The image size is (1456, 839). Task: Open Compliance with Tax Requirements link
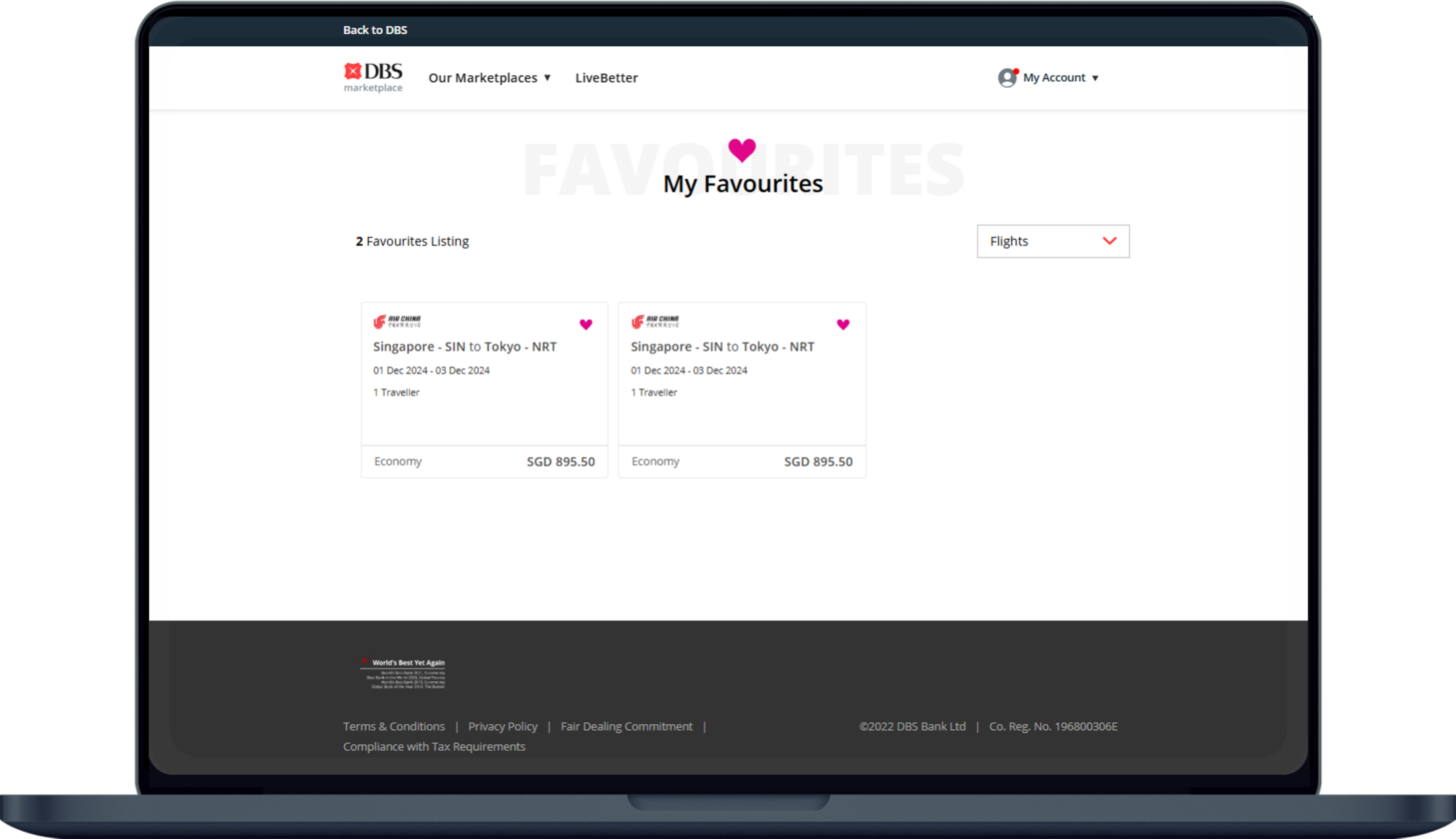point(434,746)
